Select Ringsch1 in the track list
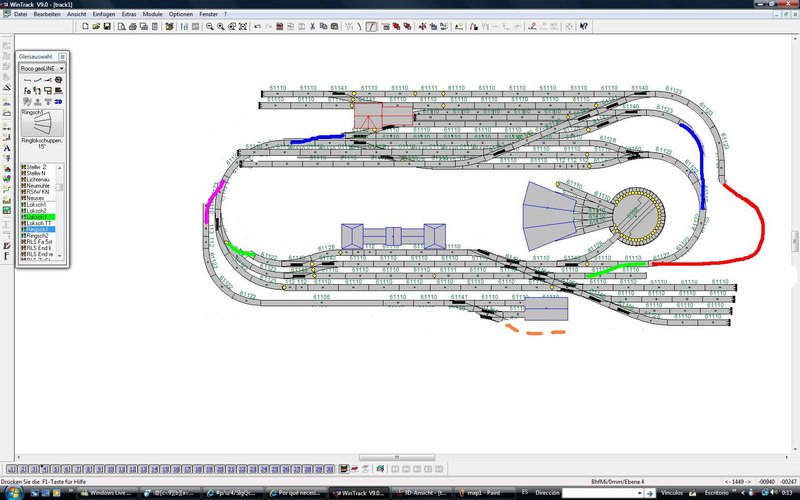 pyautogui.click(x=38, y=230)
